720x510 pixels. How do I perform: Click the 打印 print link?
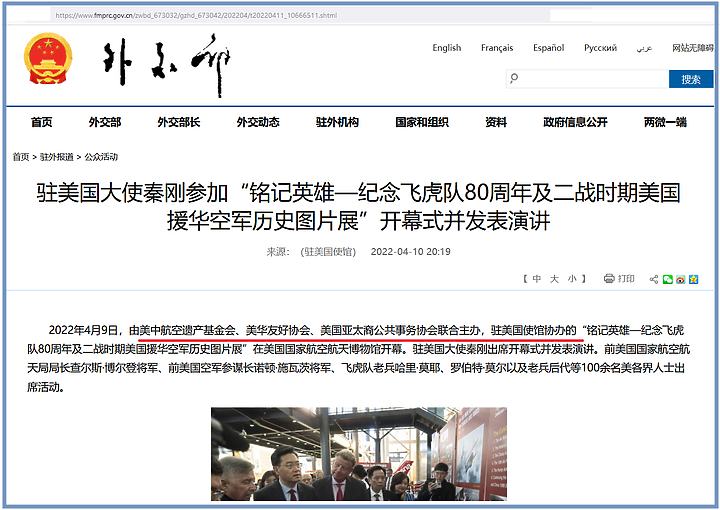coord(626,279)
